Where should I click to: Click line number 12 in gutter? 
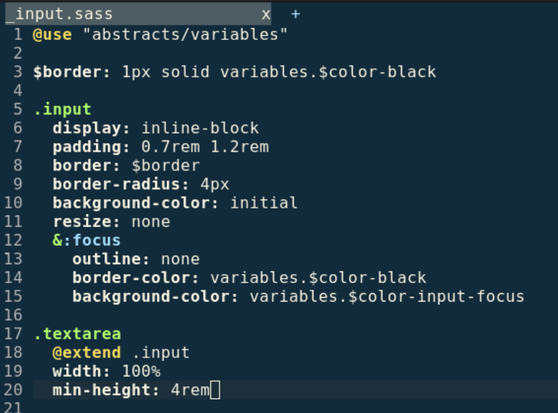13,240
